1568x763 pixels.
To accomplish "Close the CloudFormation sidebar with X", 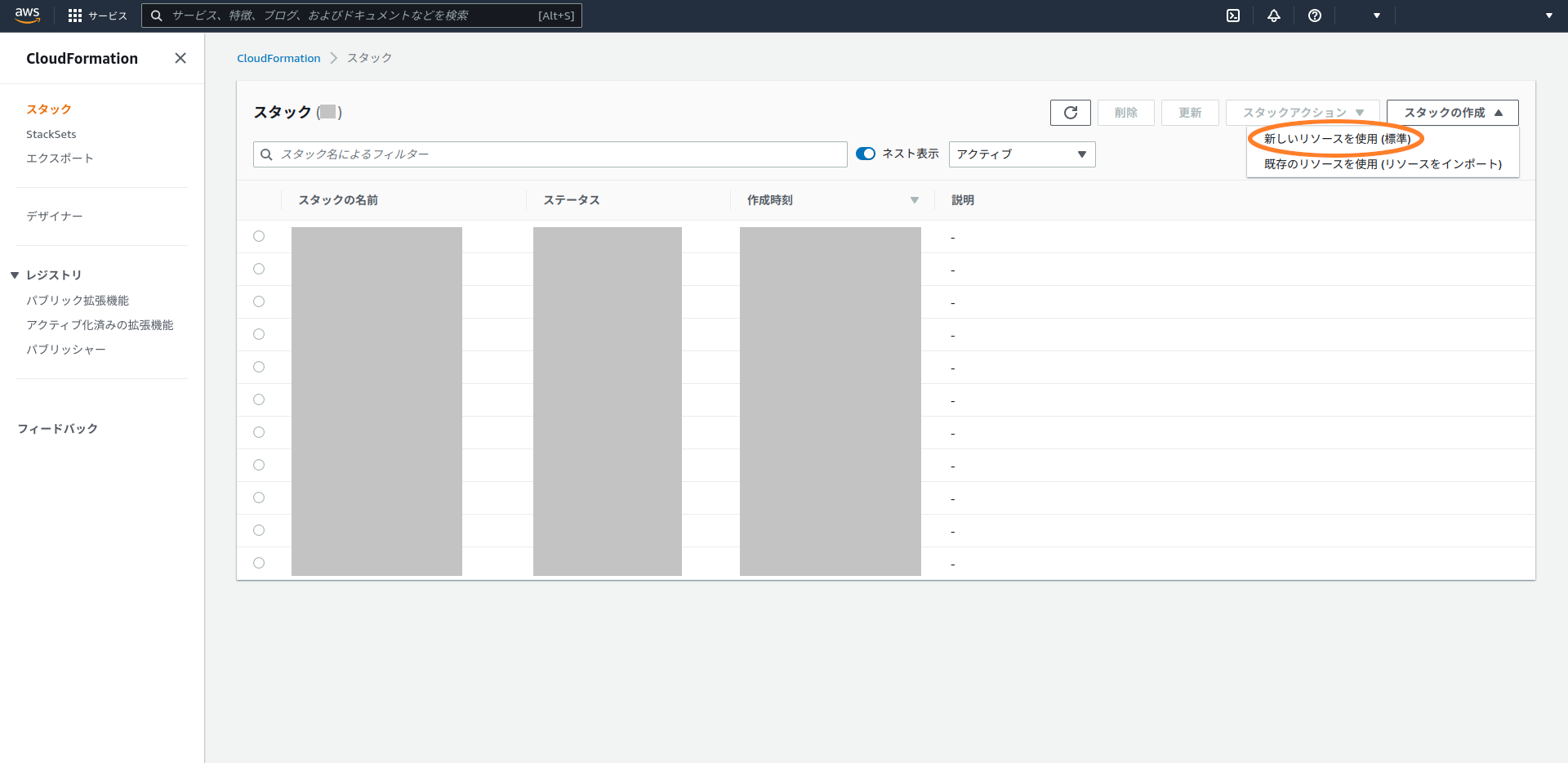I will [x=180, y=58].
